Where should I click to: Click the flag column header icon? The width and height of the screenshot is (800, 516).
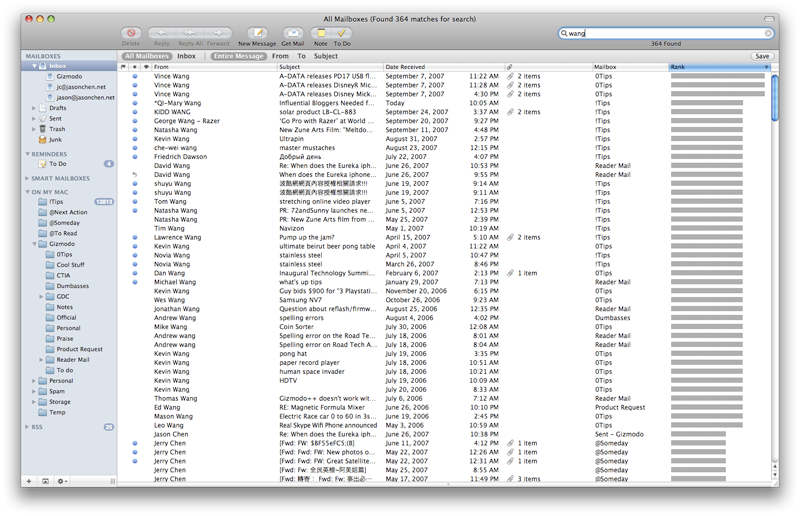[123, 67]
